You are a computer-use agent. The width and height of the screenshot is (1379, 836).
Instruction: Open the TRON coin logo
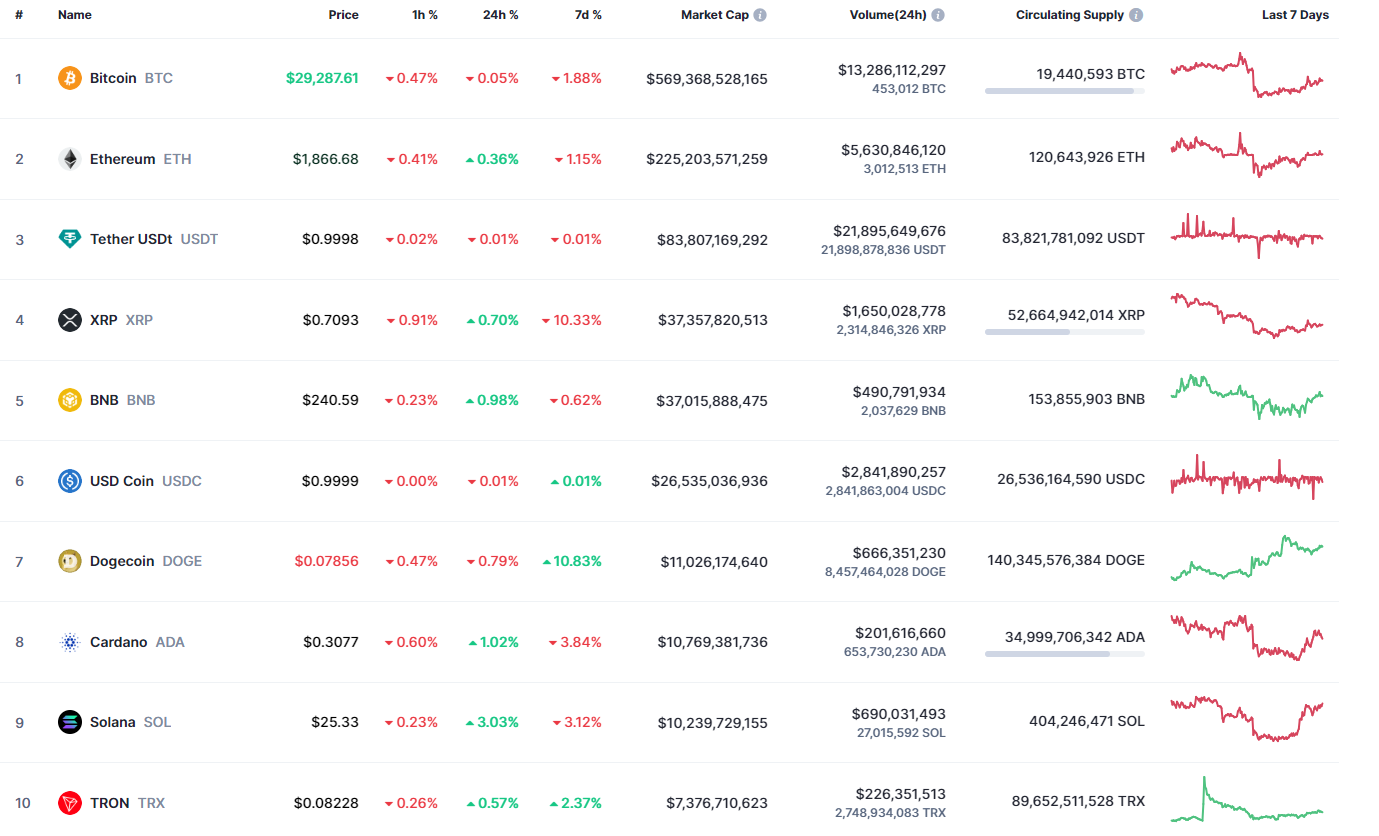68,802
